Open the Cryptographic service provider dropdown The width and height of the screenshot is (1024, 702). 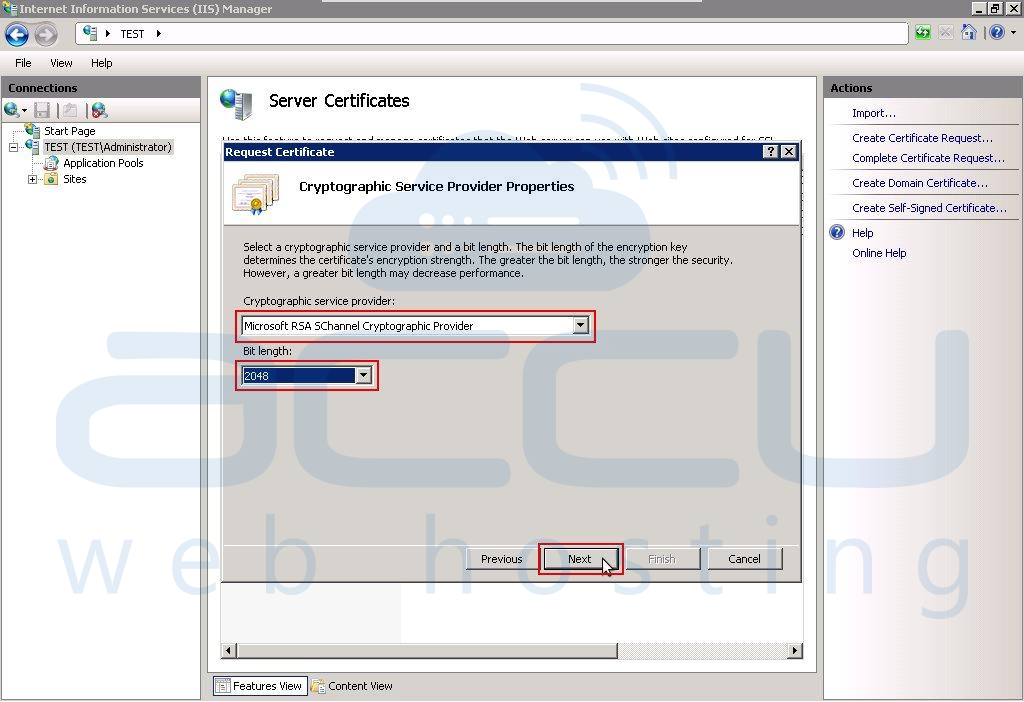[581, 325]
